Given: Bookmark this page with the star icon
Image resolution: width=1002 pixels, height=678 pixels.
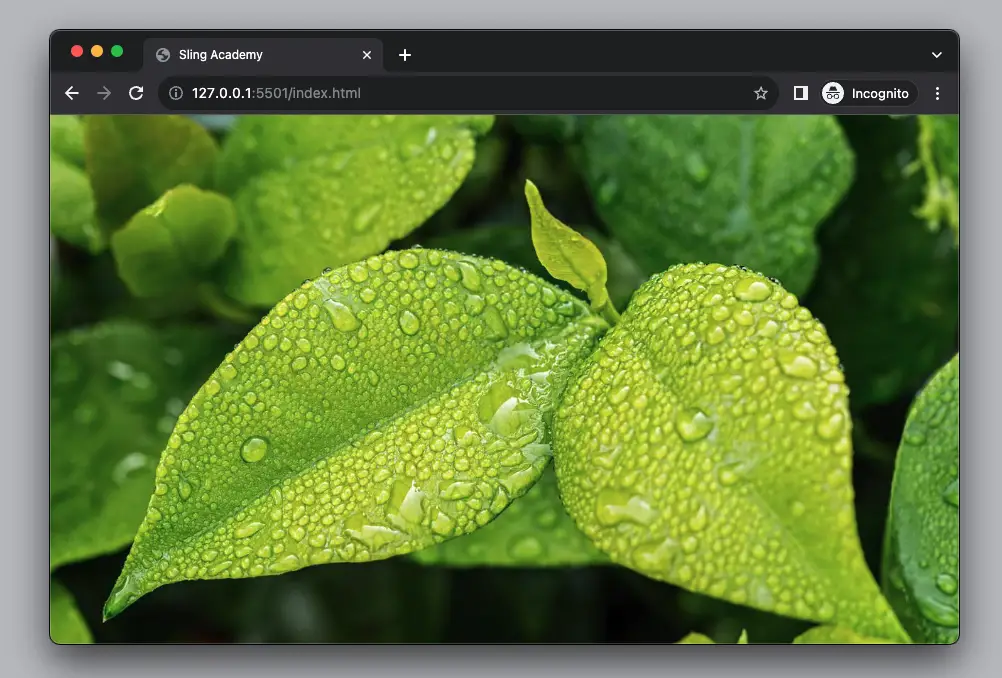Looking at the screenshot, I should (x=760, y=93).
